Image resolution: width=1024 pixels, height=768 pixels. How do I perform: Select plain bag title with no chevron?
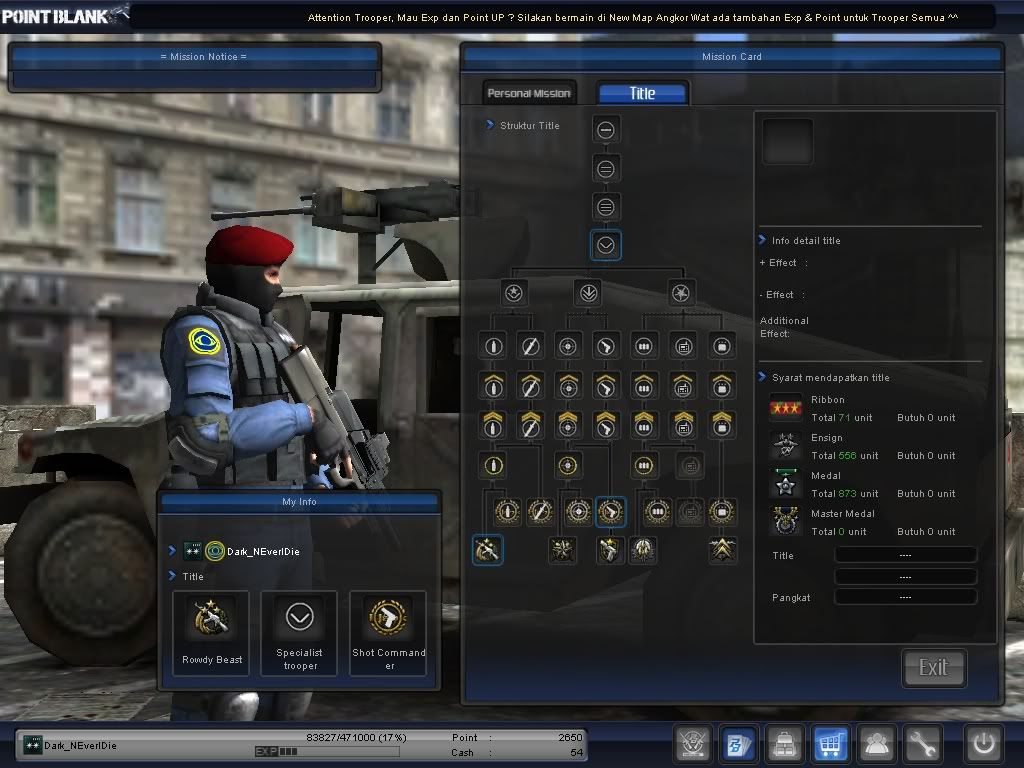coord(722,346)
